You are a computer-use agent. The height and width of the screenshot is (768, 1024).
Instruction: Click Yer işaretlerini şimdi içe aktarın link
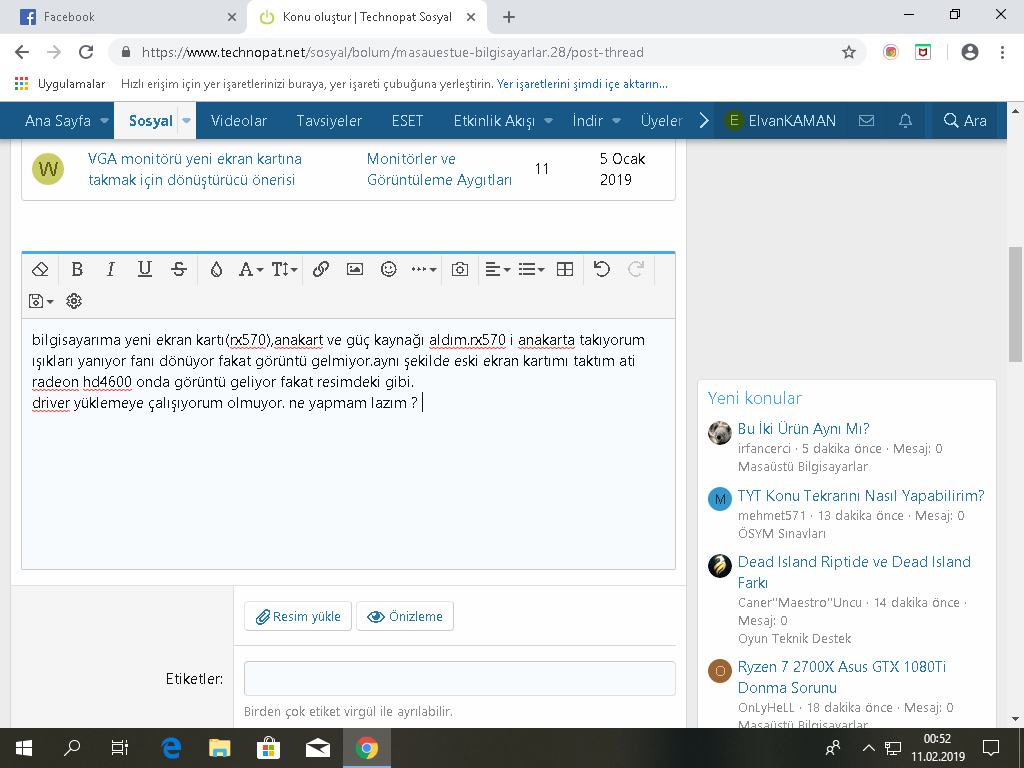pos(582,84)
